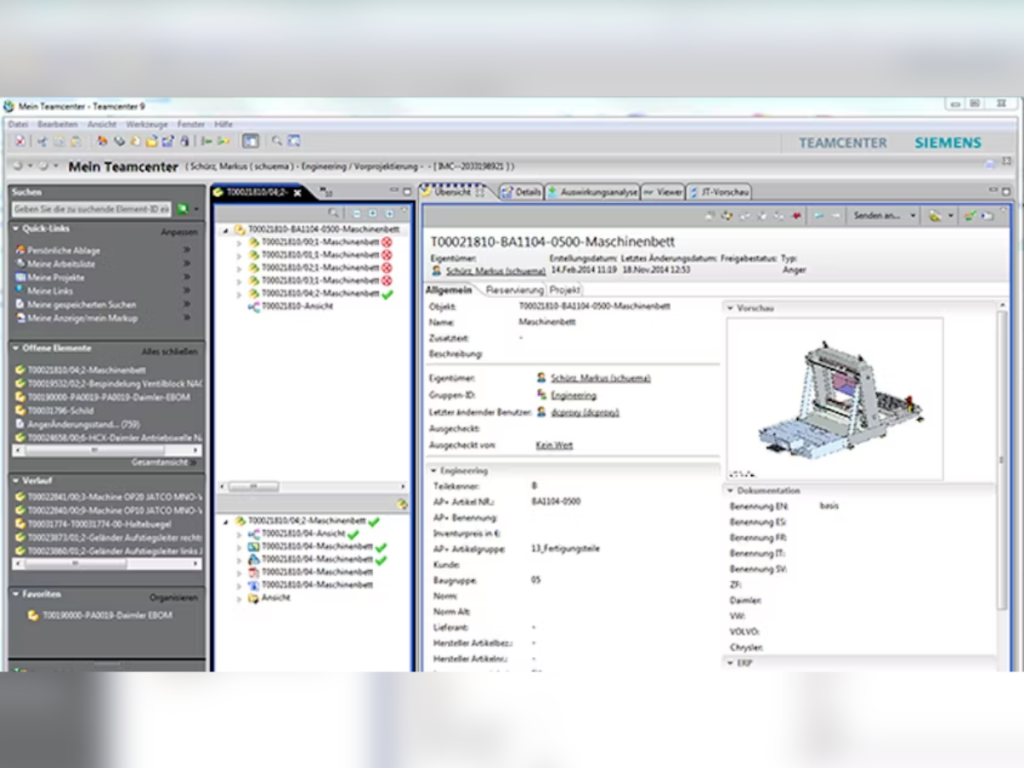Click the blue window icon right of the magnifier
The width and height of the screenshot is (1024, 768).
point(294,141)
